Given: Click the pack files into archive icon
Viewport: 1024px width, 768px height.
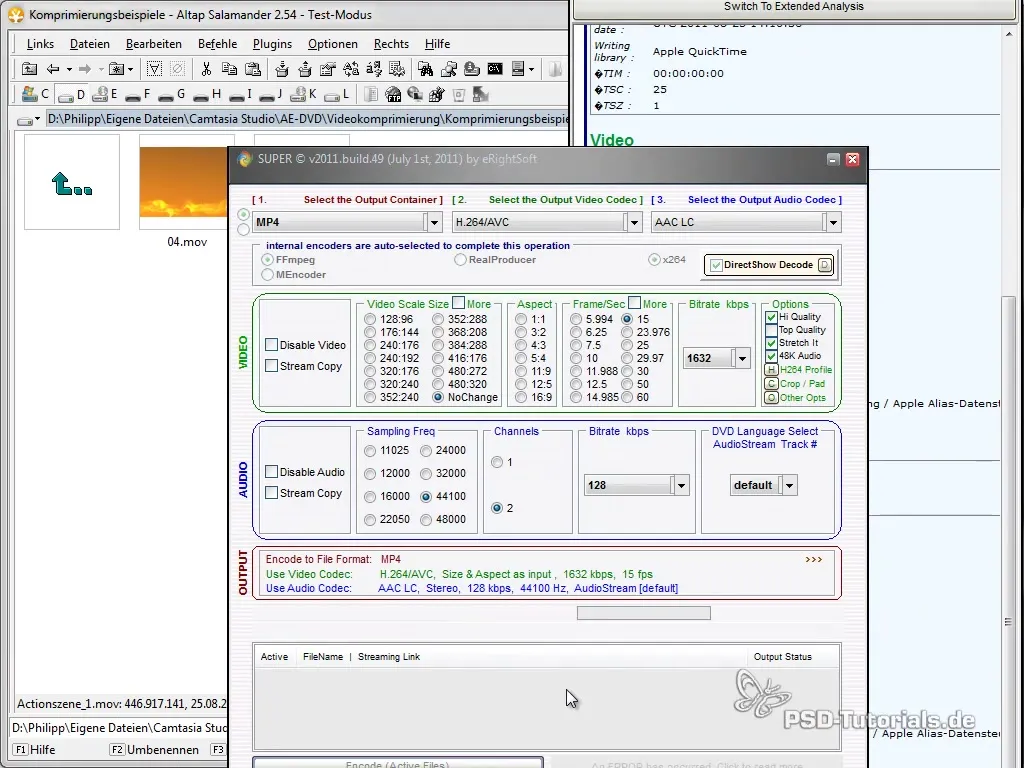Looking at the screenshot, I should point(281,69).
